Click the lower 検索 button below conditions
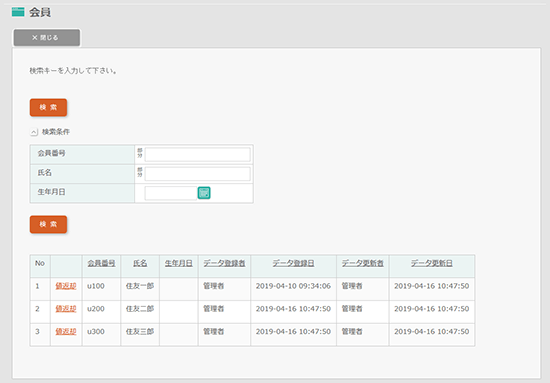Viewport: 550px width, 383px height. point(48,224)
